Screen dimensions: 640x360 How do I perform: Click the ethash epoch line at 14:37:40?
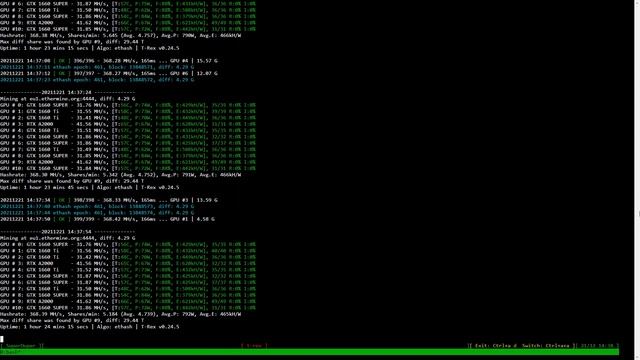(97, 207)
